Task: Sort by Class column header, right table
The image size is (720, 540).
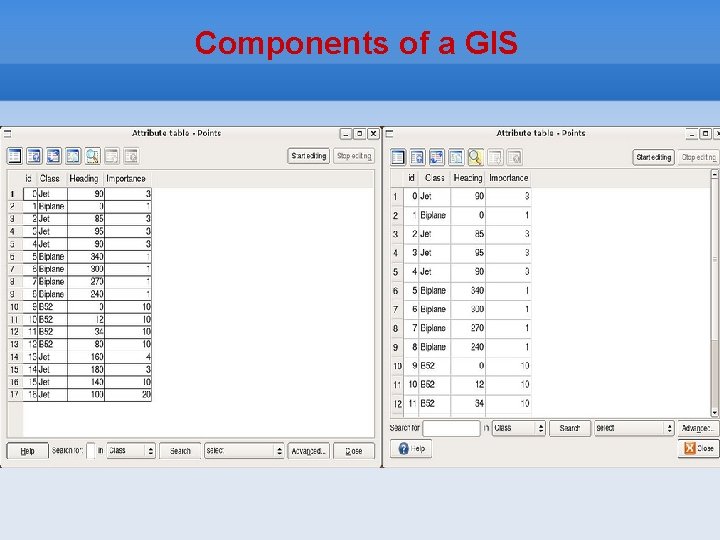Action: click(x=434, y=178)
